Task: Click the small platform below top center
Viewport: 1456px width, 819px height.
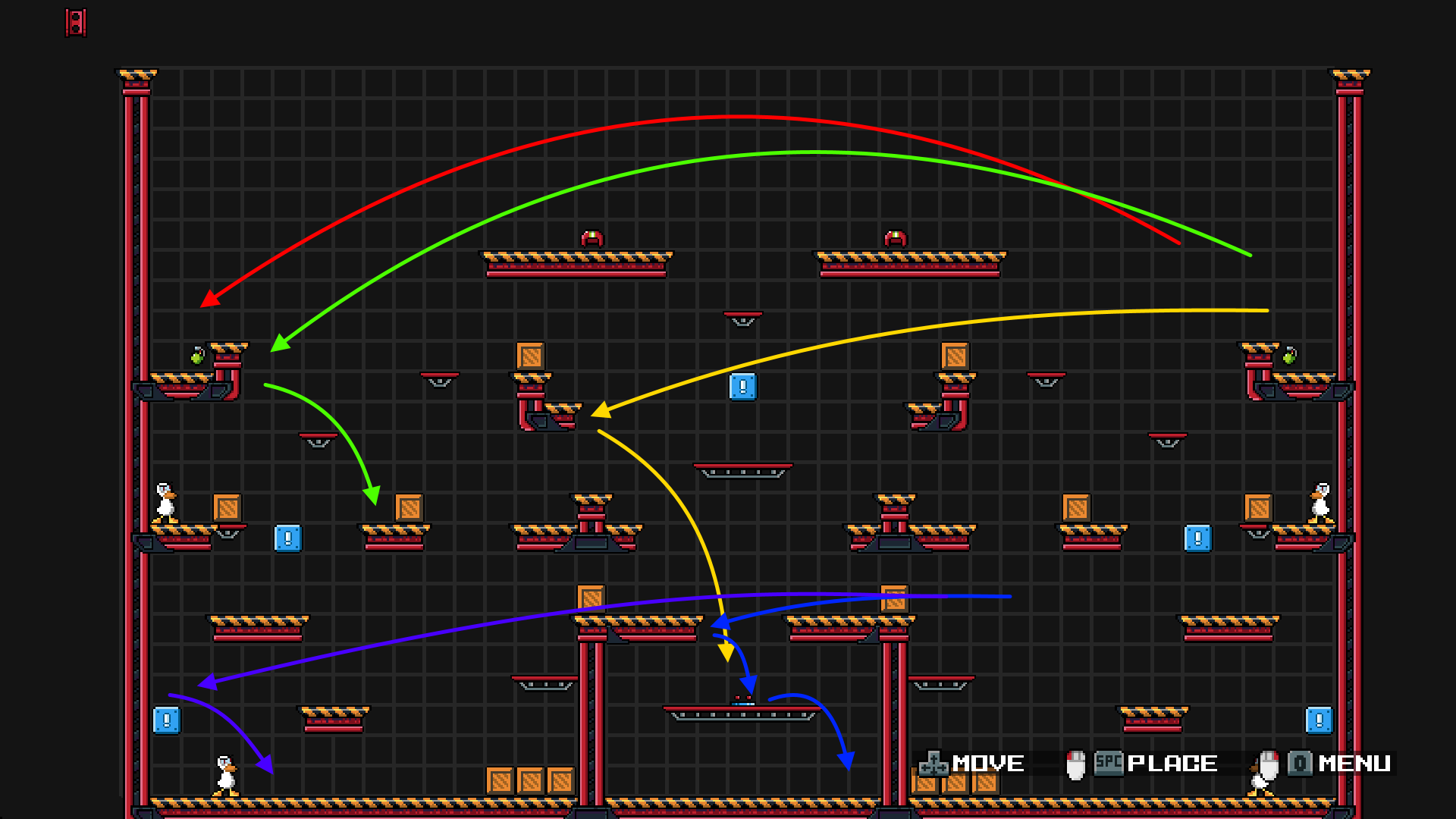Action: (742, 318)
